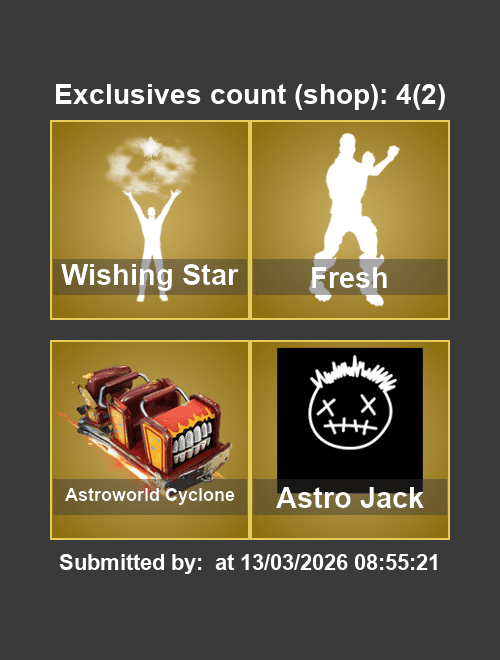Image resolution: width=500 pixels, height=660 pixels.
Task: Click the raised fist of Fresh dancer
Action: click(392, 152)
